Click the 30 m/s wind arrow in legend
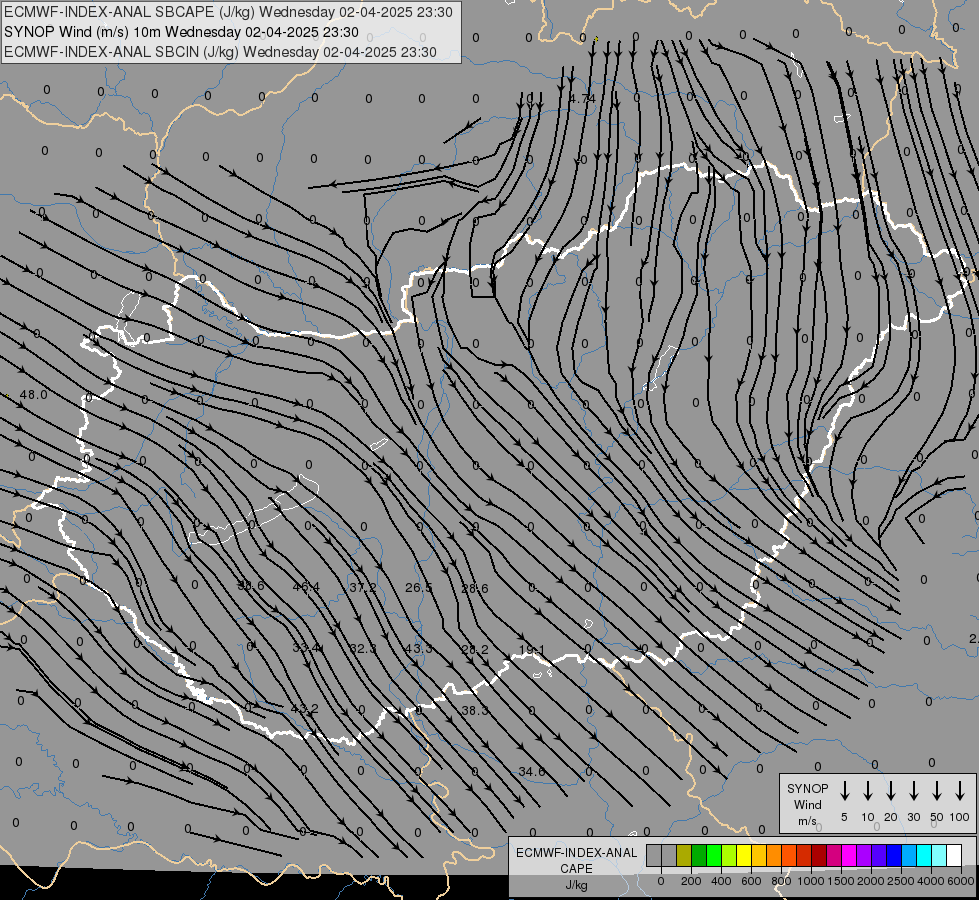 [x=913, y=791]
